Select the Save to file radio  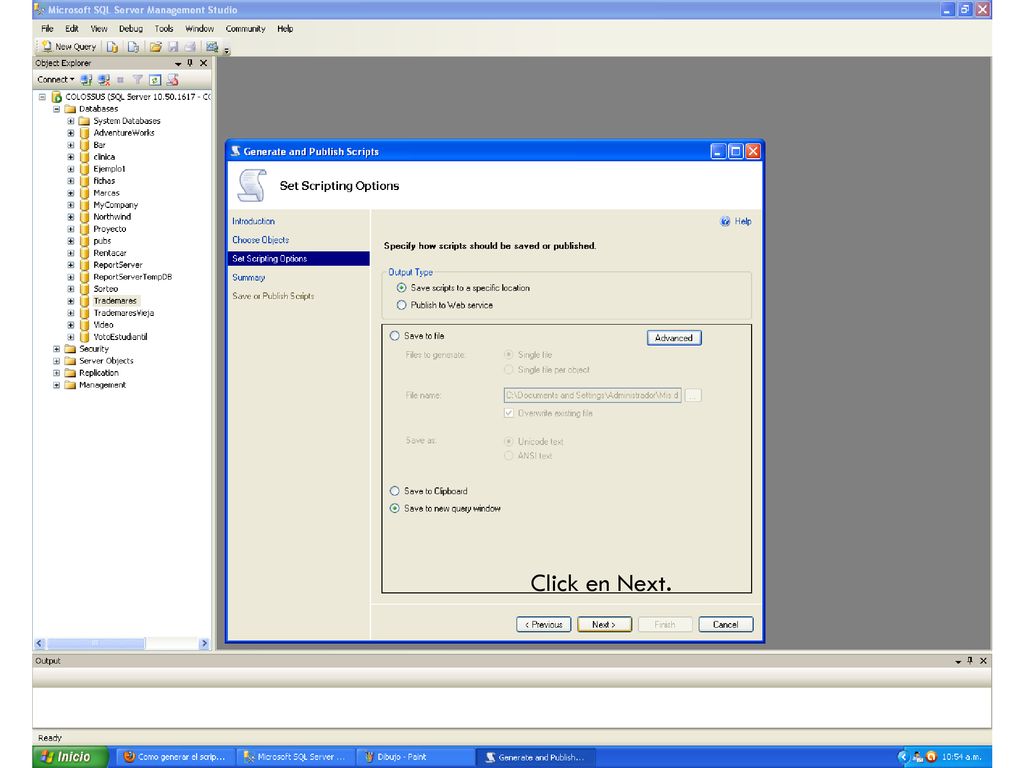(394, 336)
